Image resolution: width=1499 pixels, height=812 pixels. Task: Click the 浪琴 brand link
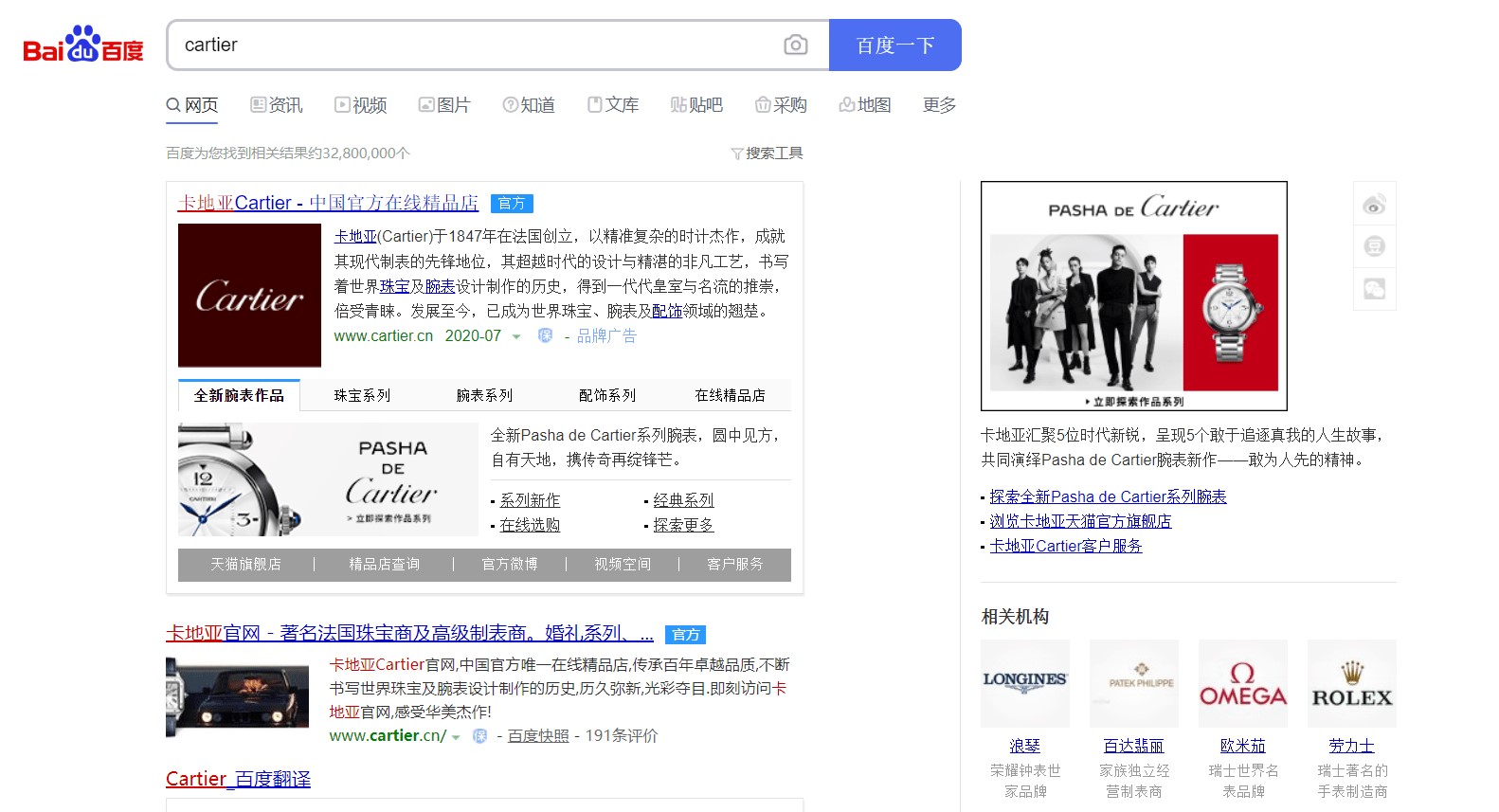click(x=1025, y=747)
